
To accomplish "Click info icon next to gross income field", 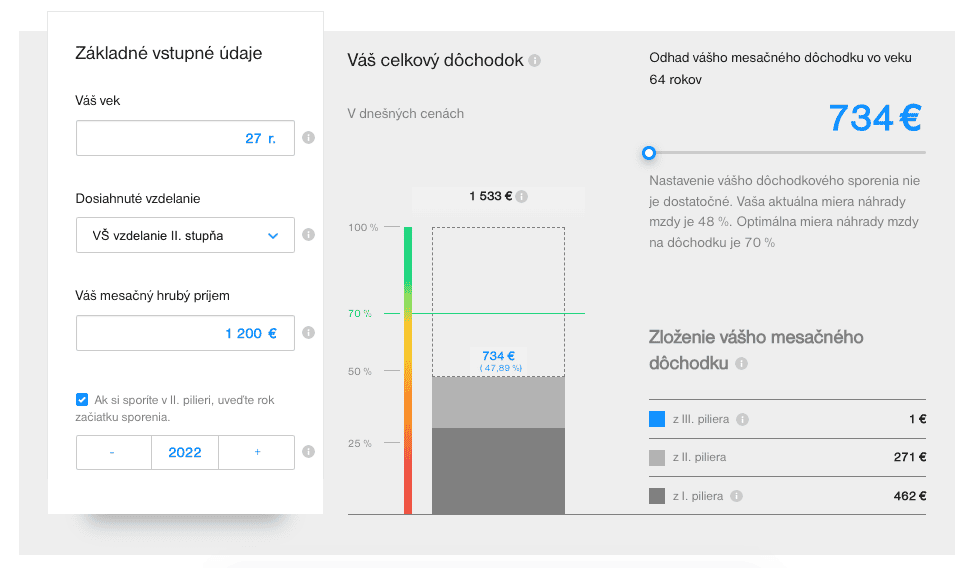I will (x=308, y=333).
